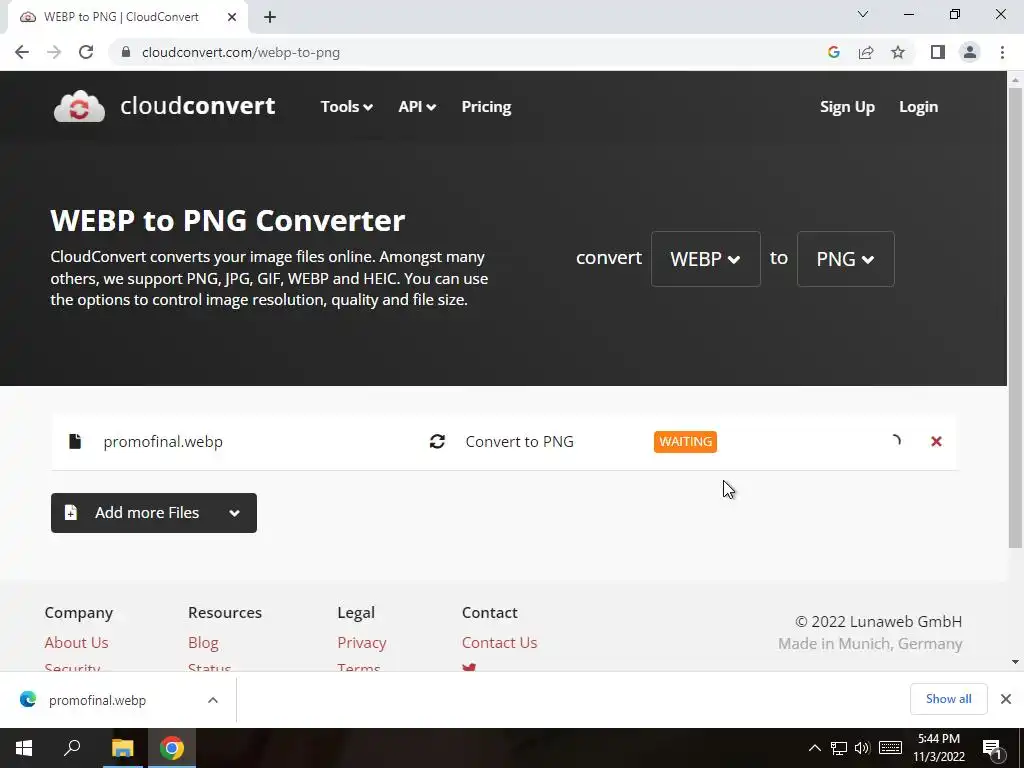Click the padlock site info icon

click(x=126, y=52)
